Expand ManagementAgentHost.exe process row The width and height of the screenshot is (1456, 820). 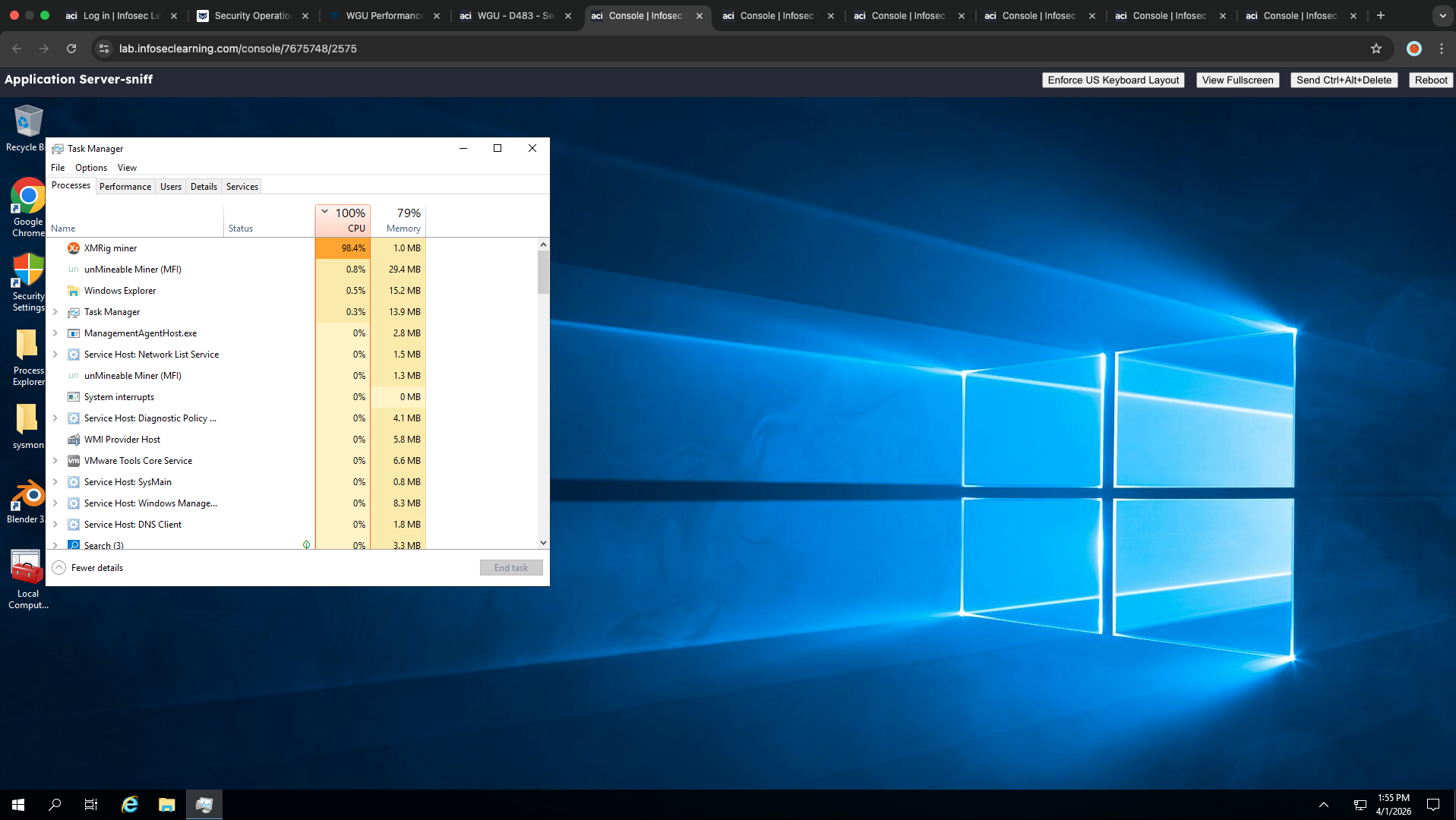tap(55, 333)
